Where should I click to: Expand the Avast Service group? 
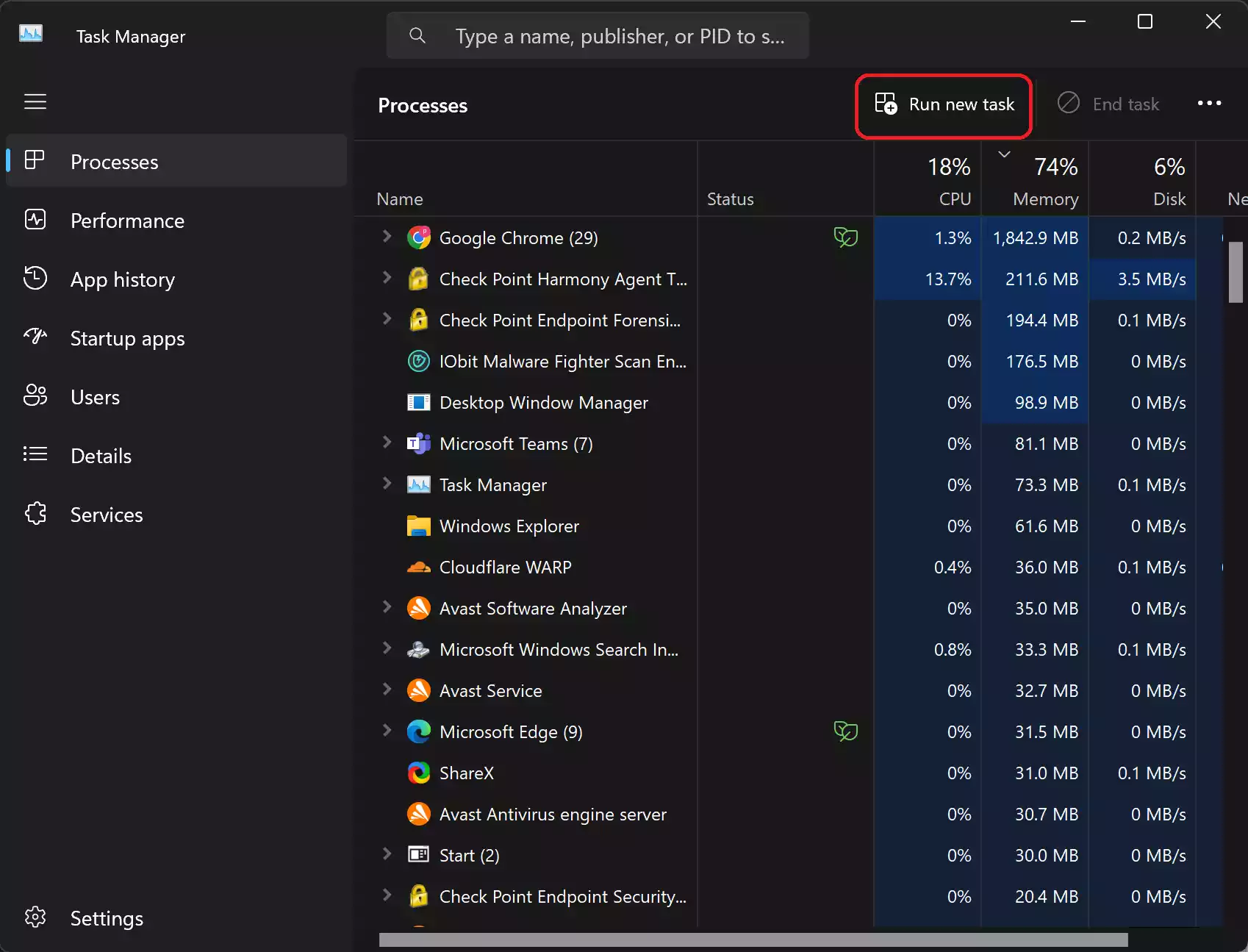coord(387,689)
